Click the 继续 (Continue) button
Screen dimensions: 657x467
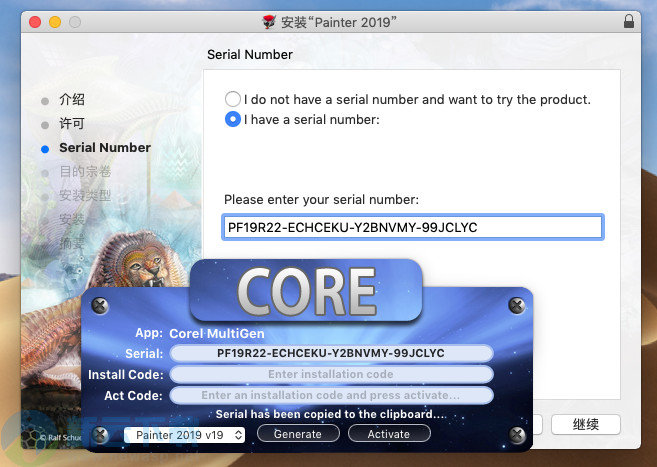pyautogui.click(x=585, y=424)
